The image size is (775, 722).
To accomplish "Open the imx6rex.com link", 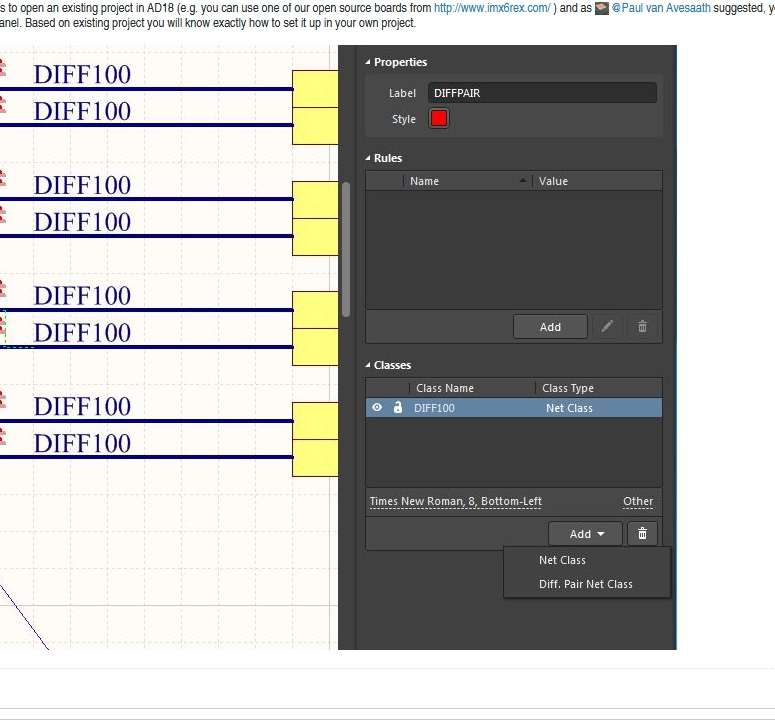I will 492,8.
